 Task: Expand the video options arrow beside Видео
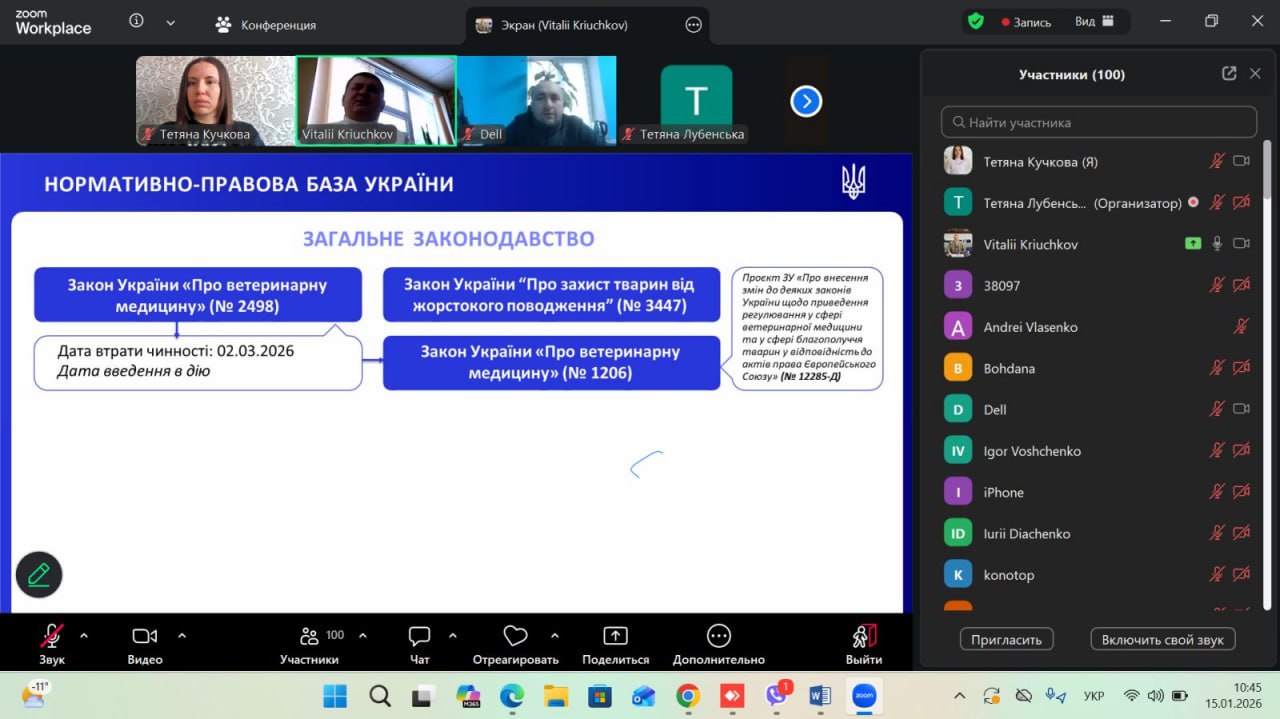point(182,635)
